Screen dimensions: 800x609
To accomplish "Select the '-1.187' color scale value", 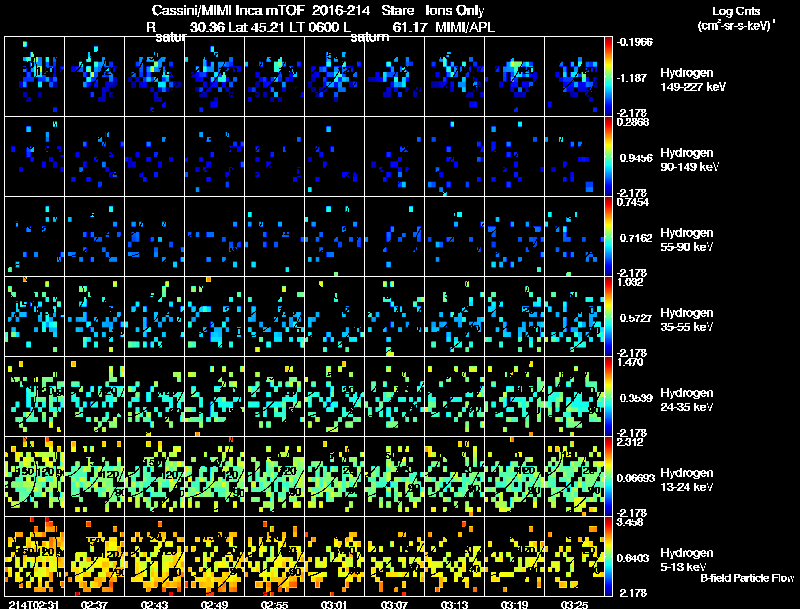I will tap(632, 78).
